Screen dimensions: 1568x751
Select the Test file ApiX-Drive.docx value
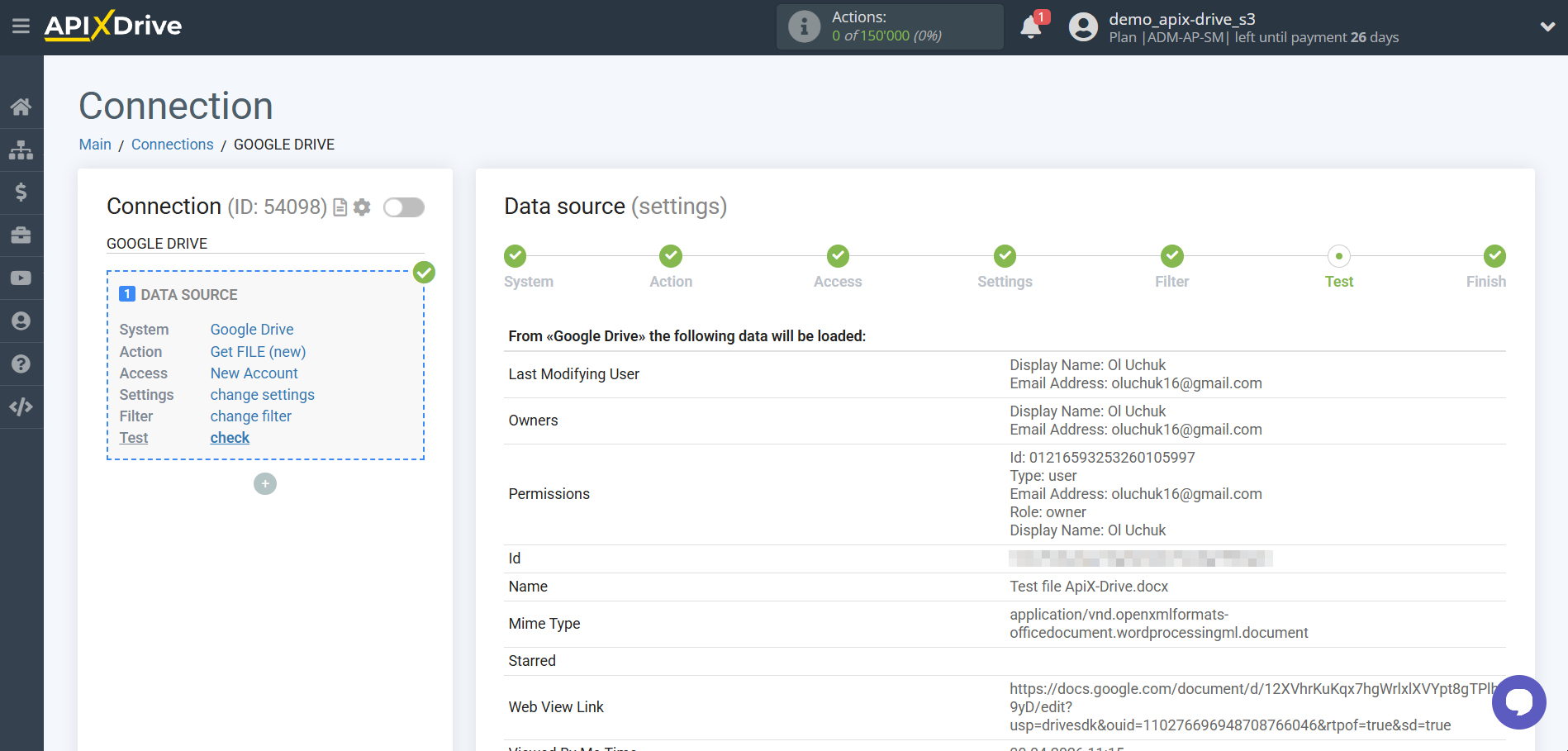pyautogui.click(x=1089, y=587)
